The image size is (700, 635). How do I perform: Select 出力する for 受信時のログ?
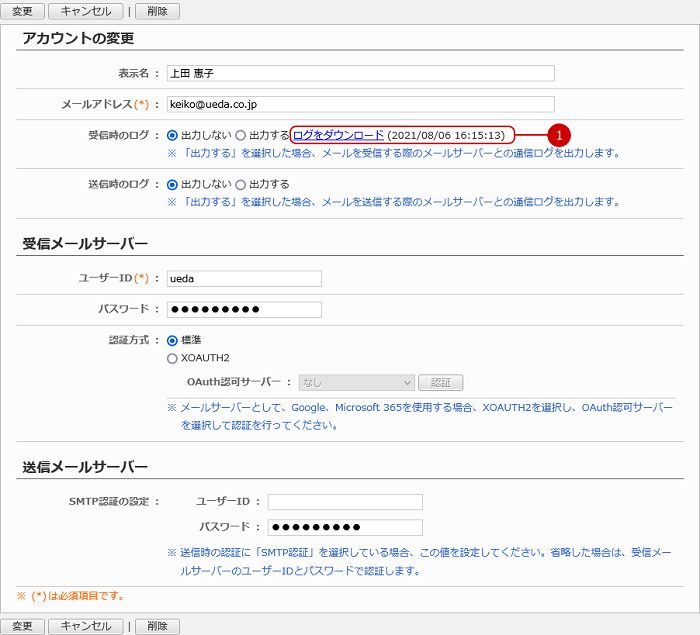[x=241, y=135]
